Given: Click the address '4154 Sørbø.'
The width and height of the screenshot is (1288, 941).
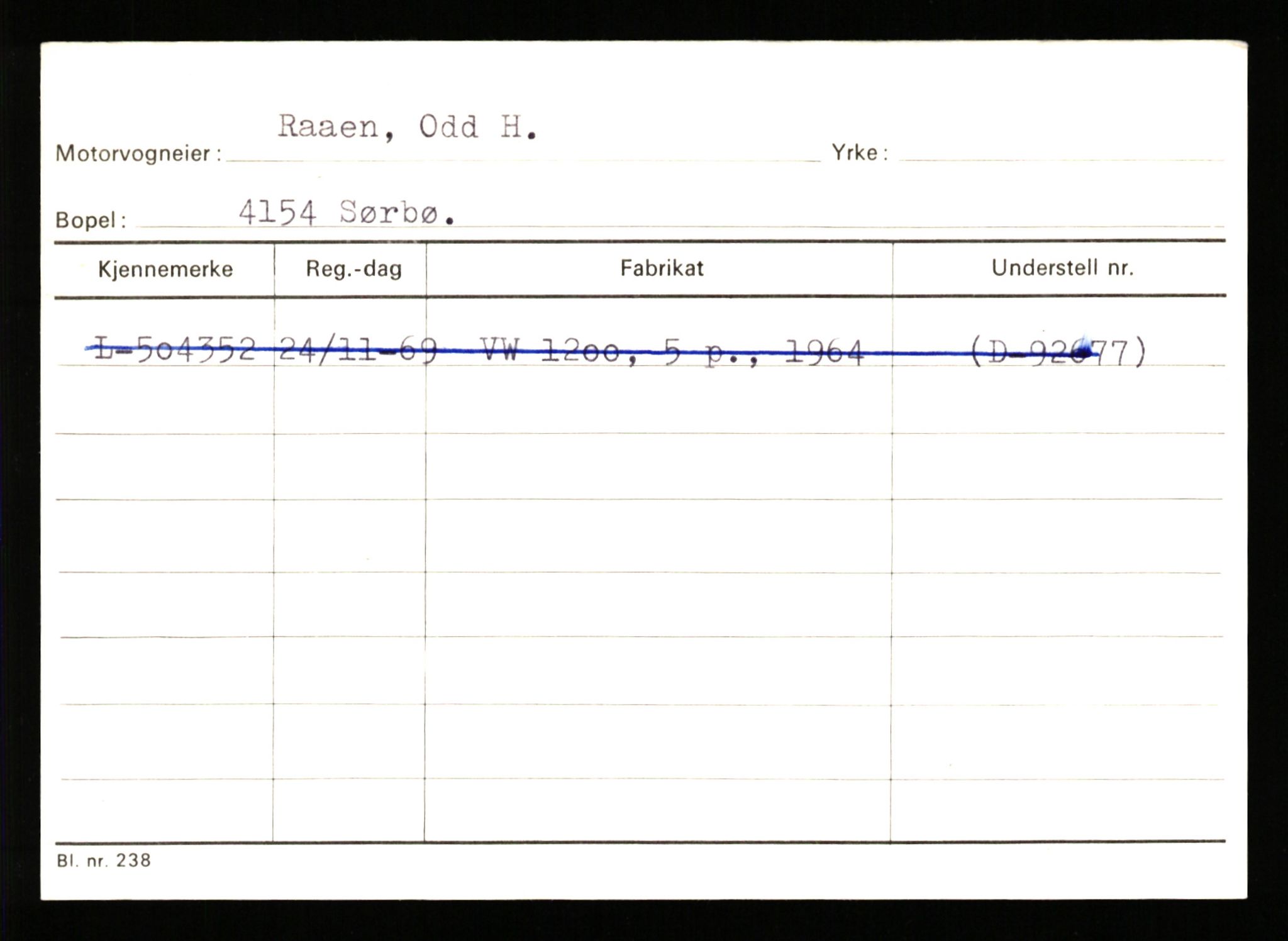Looking at the screenshot, I should [347, 214].
